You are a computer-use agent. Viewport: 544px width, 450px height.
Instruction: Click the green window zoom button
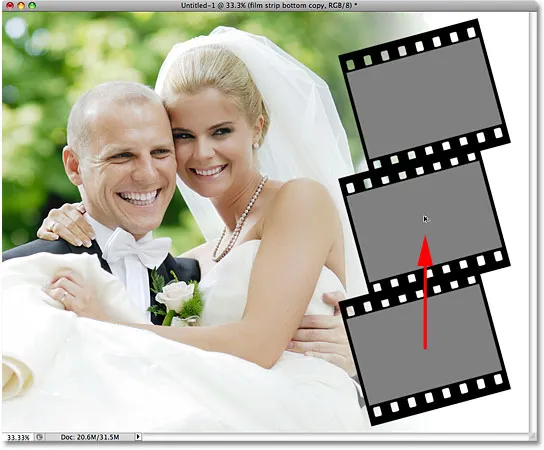[32, 6]
